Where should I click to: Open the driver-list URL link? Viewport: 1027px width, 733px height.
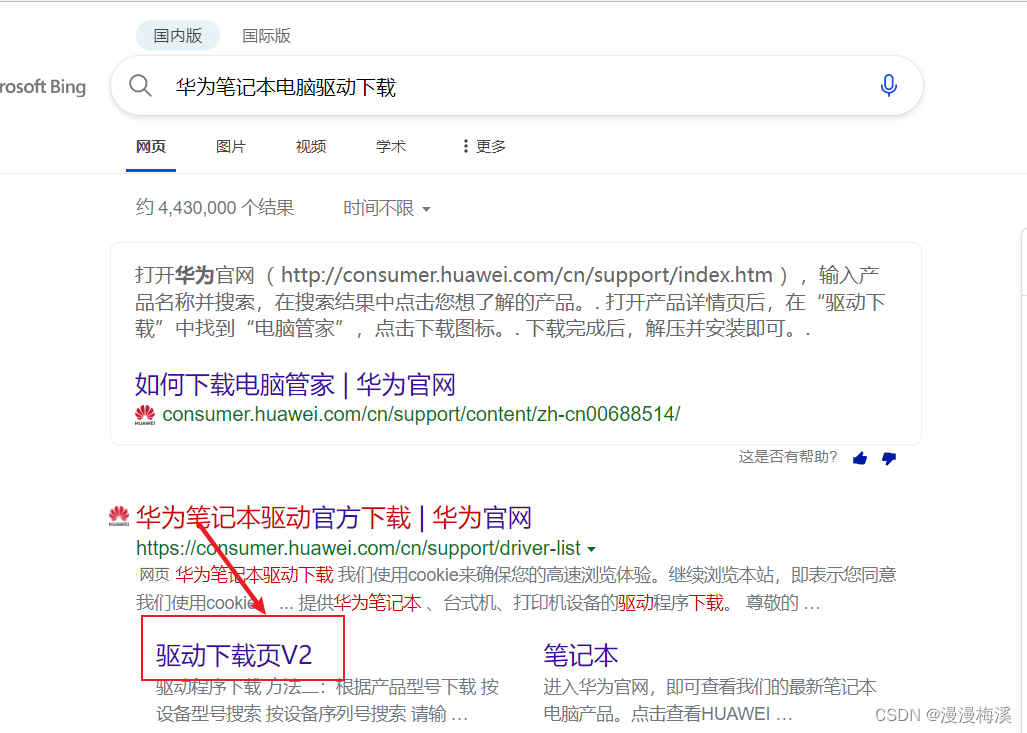358,548
